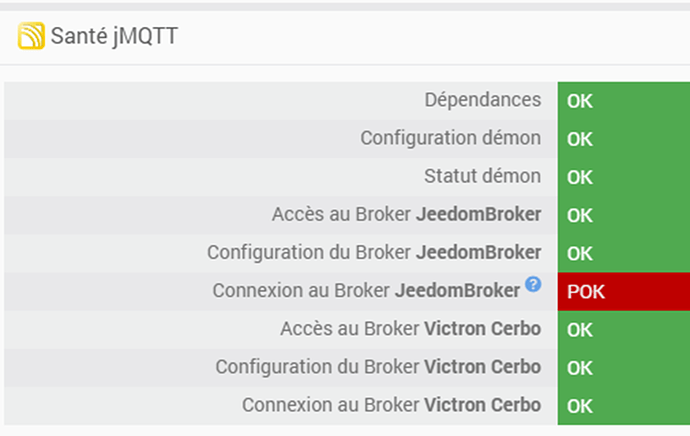Click OK status for Accès au JeedomBroker
Screen dimensions: 690x436
click(x=580, y=215)
